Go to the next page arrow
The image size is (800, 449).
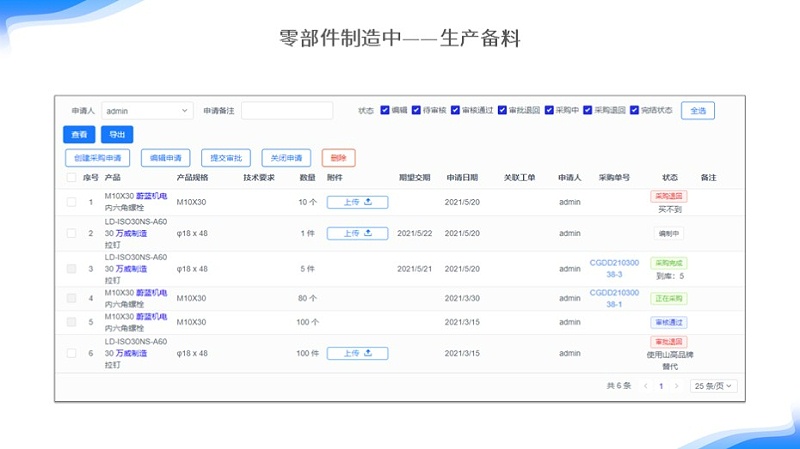676,385
